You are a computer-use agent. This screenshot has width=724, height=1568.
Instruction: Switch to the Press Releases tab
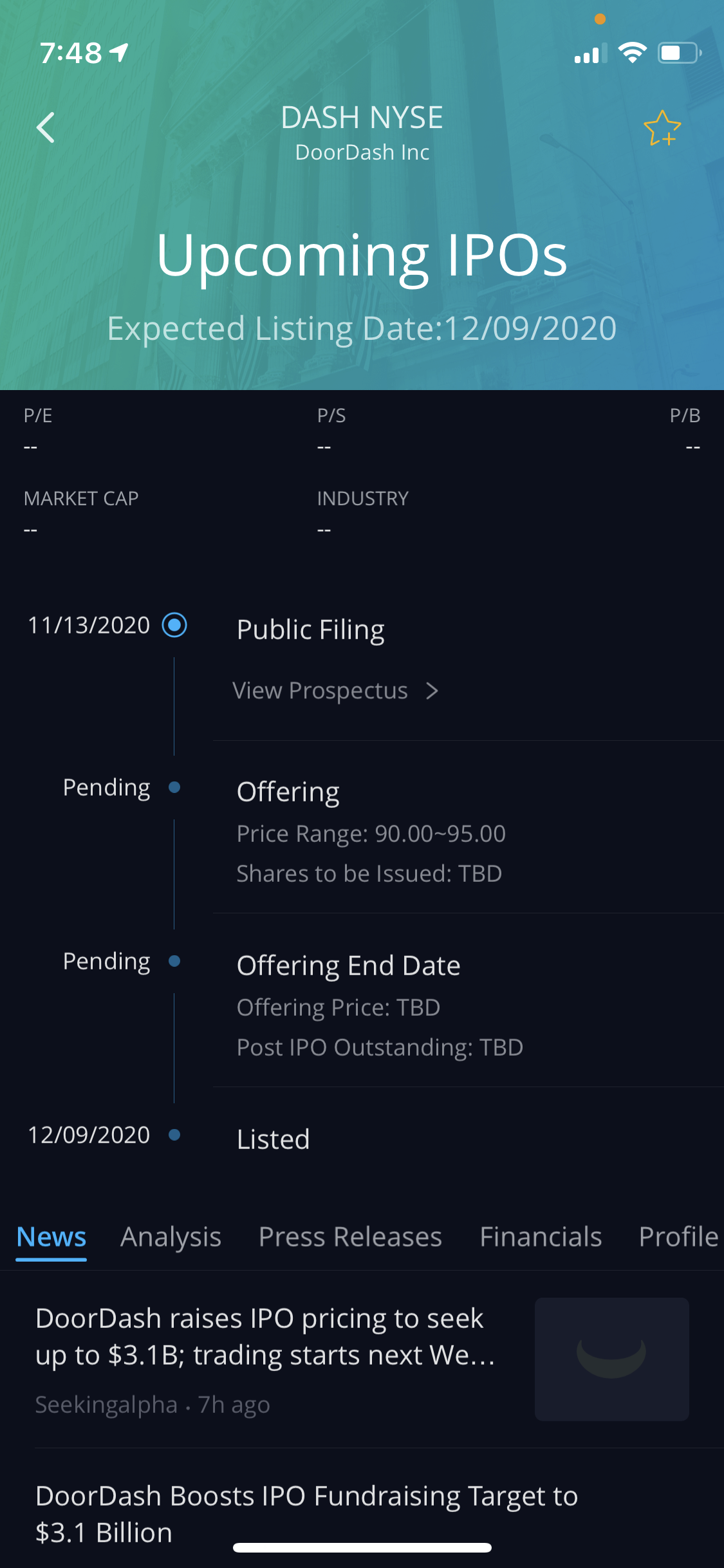[350, 1237]
